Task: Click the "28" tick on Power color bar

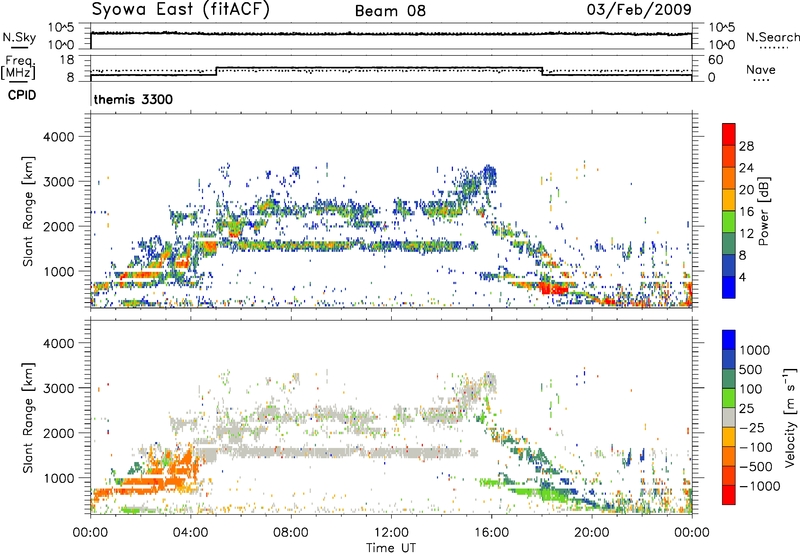Action: pos(746,146)
